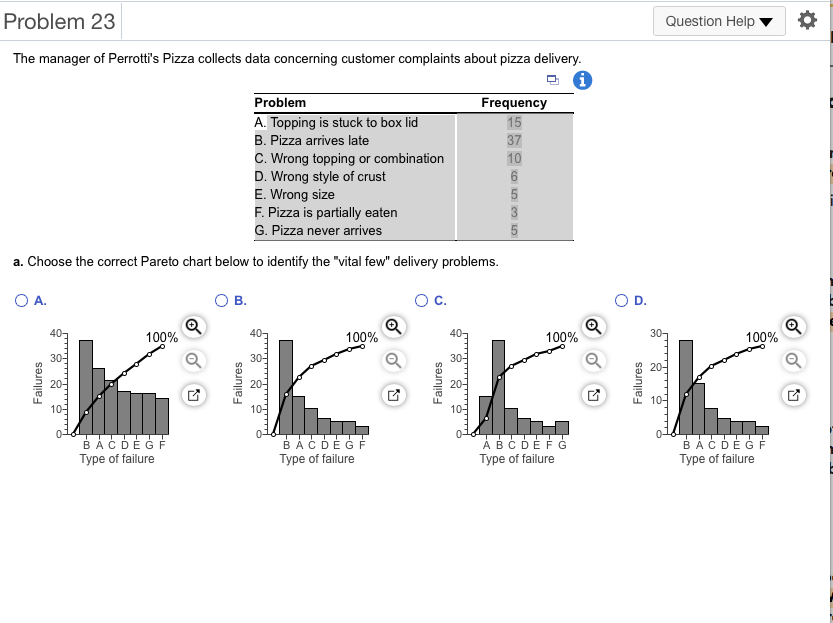Click the similar-question icon beside the info icon
The width and height of the screenshot is (833, 623).
(553, 78)
